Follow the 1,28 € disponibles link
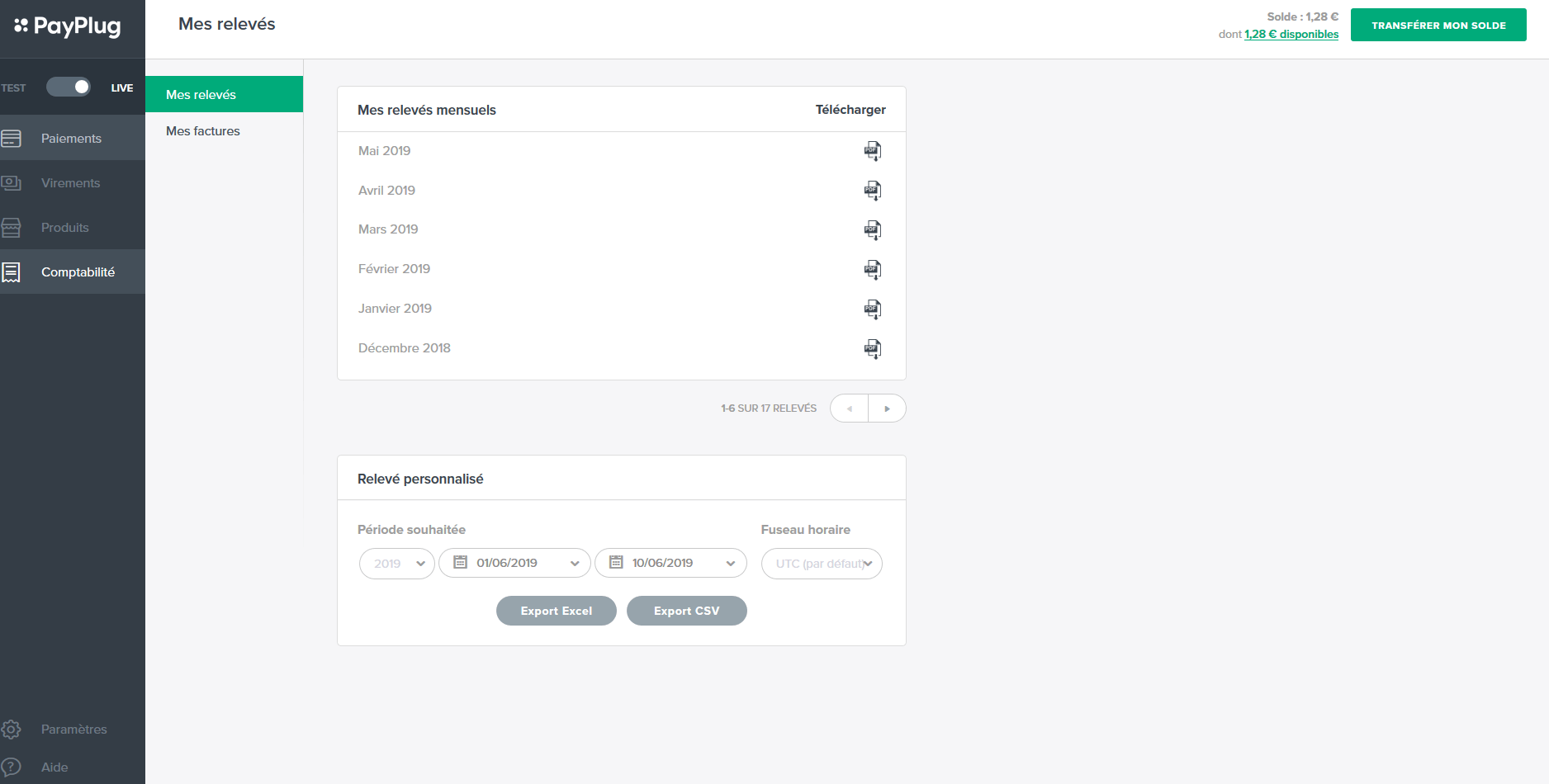Screen dimensions: 1549x784 (x=1291, y=35)
